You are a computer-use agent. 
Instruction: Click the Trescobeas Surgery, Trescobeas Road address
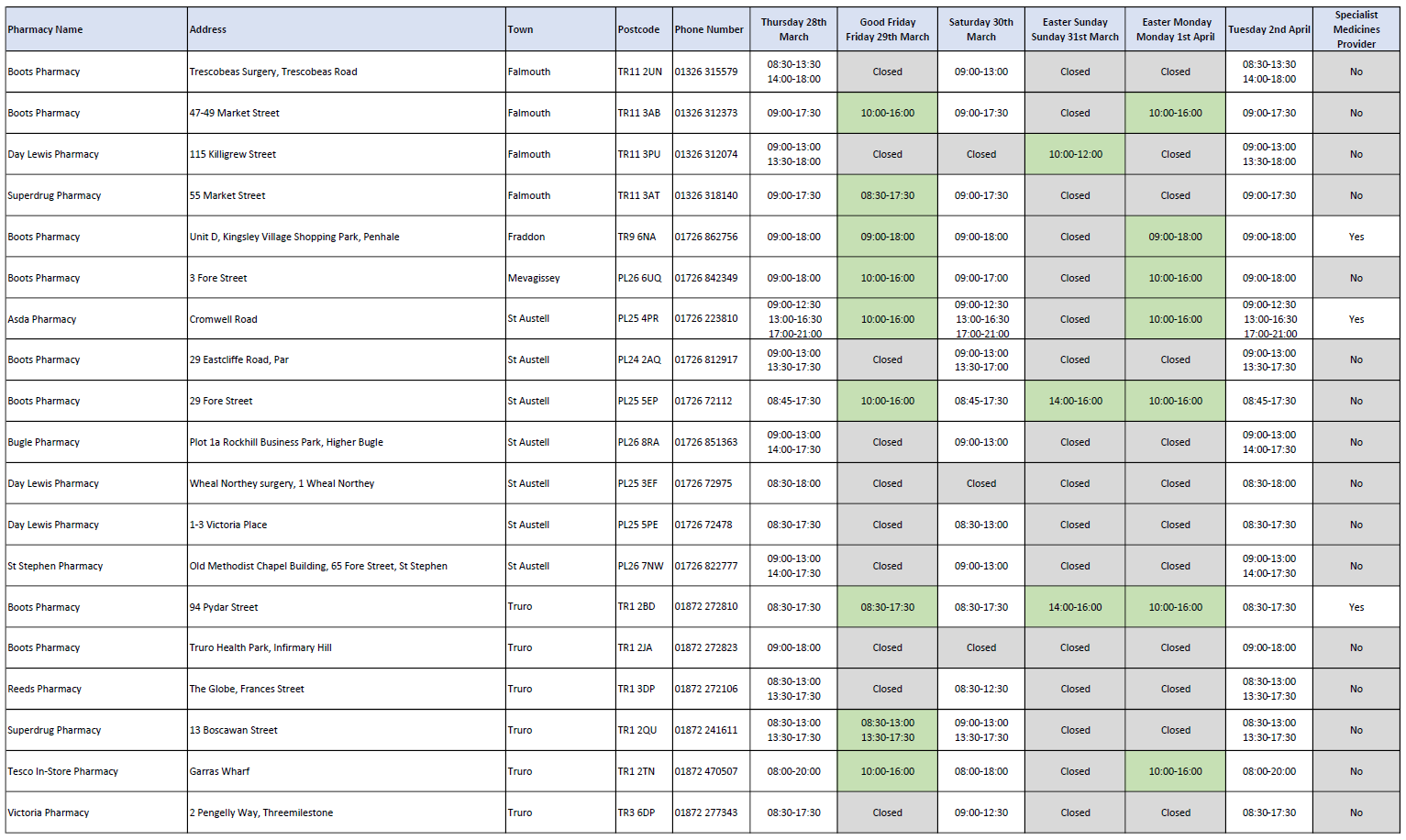273,72
